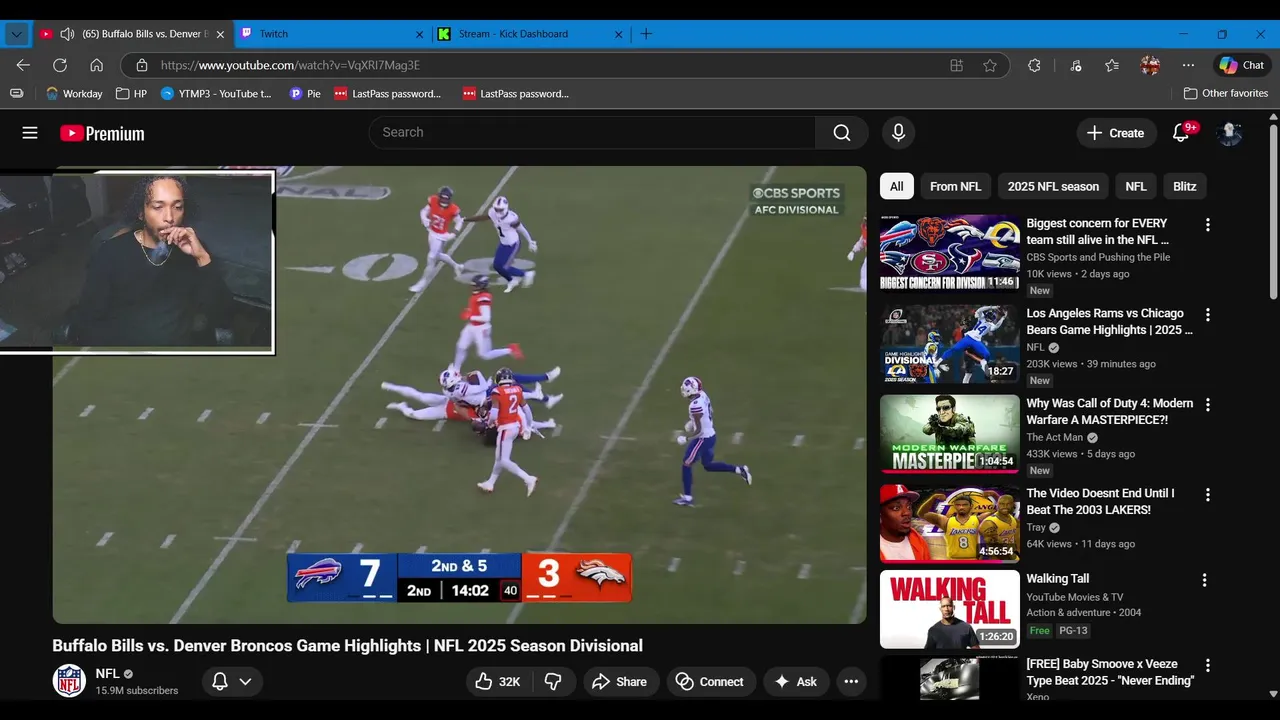Open the split screen icon in address bar
This screenshot has height=720, width=1280.
click(957, 65)
